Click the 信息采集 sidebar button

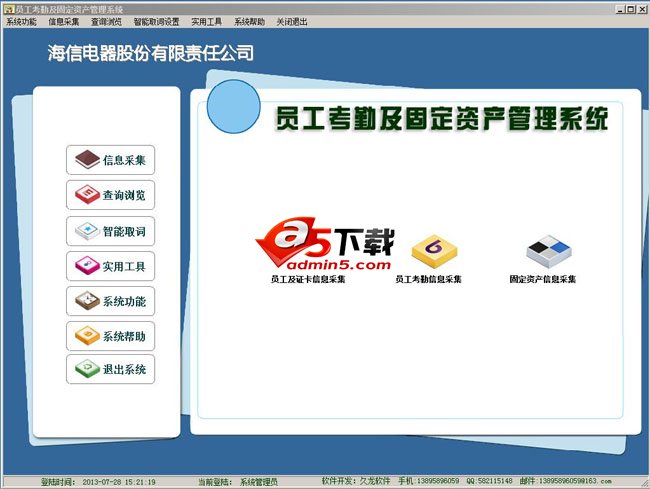coord(110,160)
